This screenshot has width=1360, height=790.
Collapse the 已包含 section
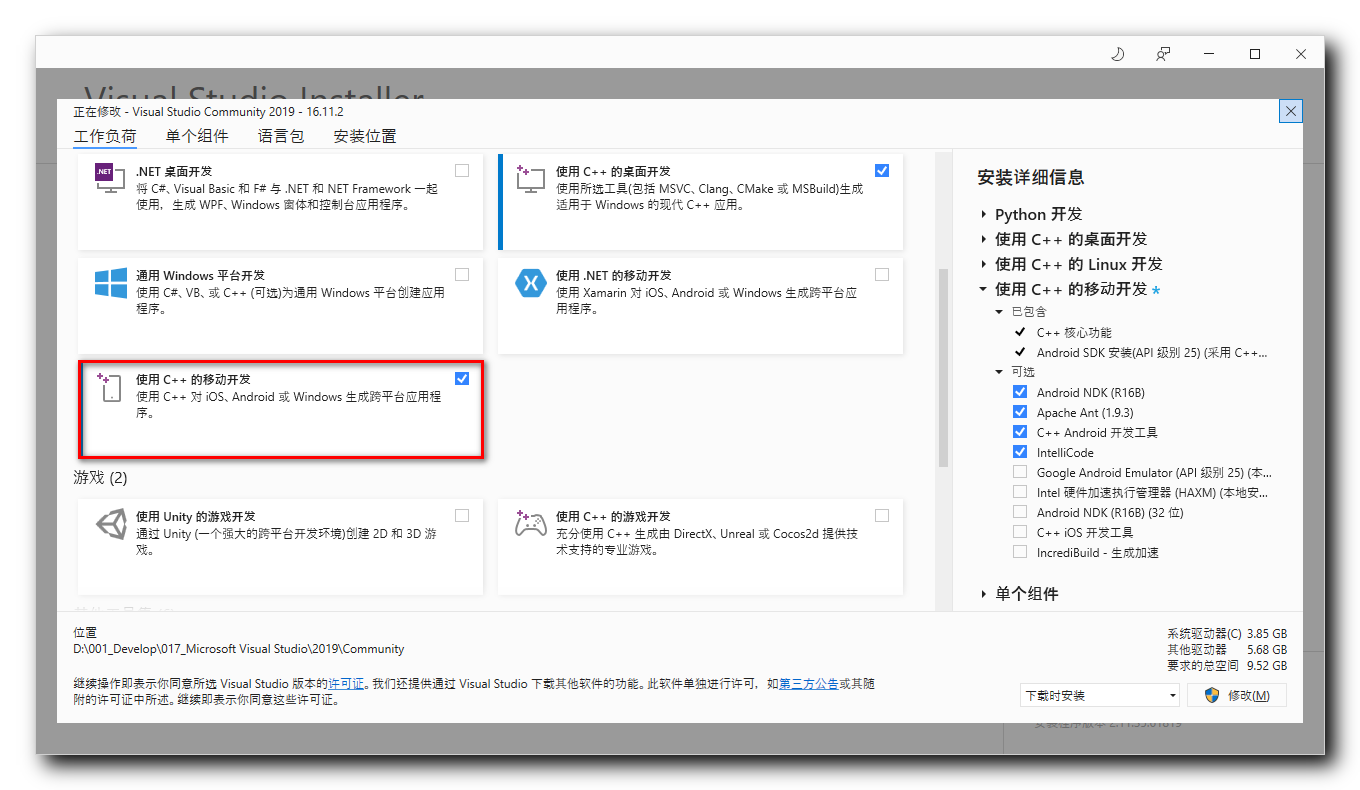(999, 312)
